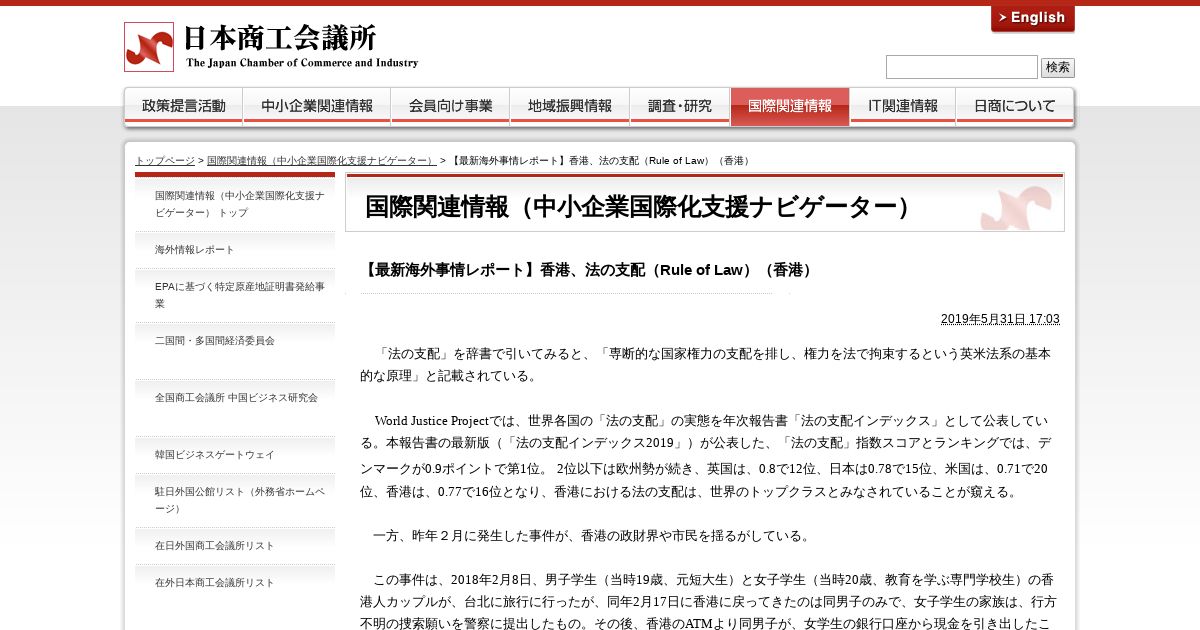Open the 中小企業関連情報 menu tab

[x=317, y=106]
